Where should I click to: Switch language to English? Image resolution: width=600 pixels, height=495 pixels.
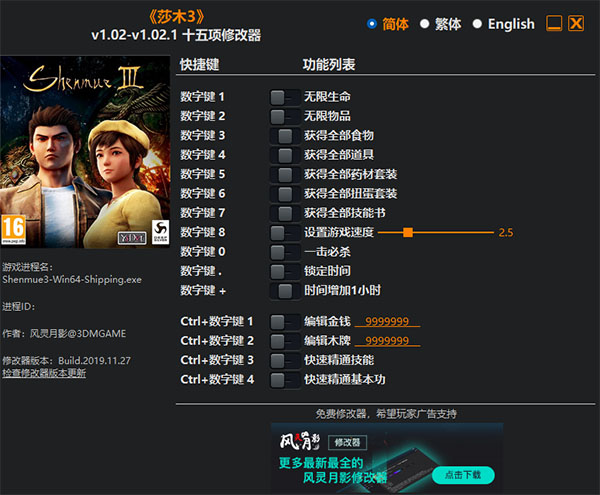477,24
